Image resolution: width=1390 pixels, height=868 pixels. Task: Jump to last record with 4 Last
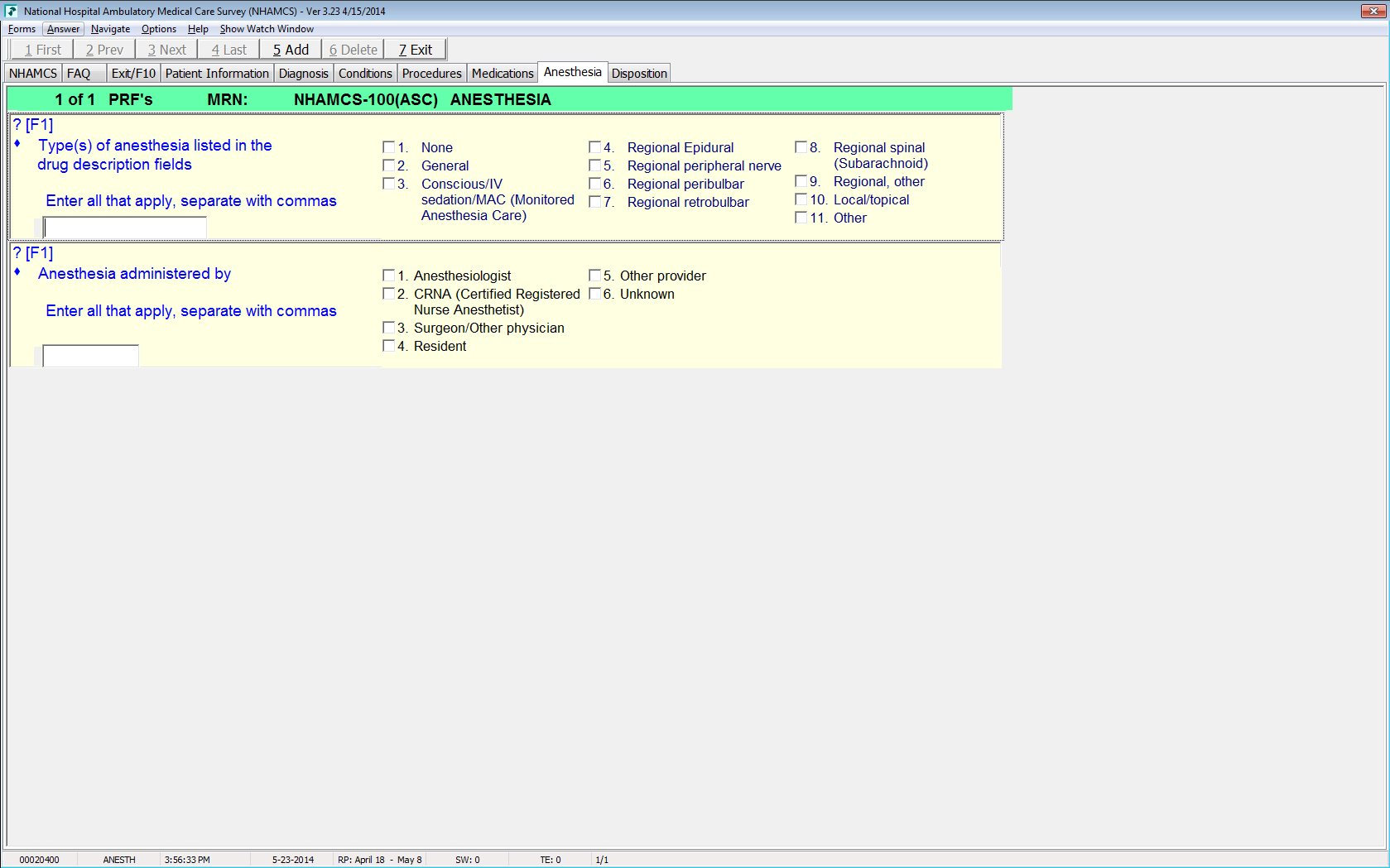tap(228, 50)
